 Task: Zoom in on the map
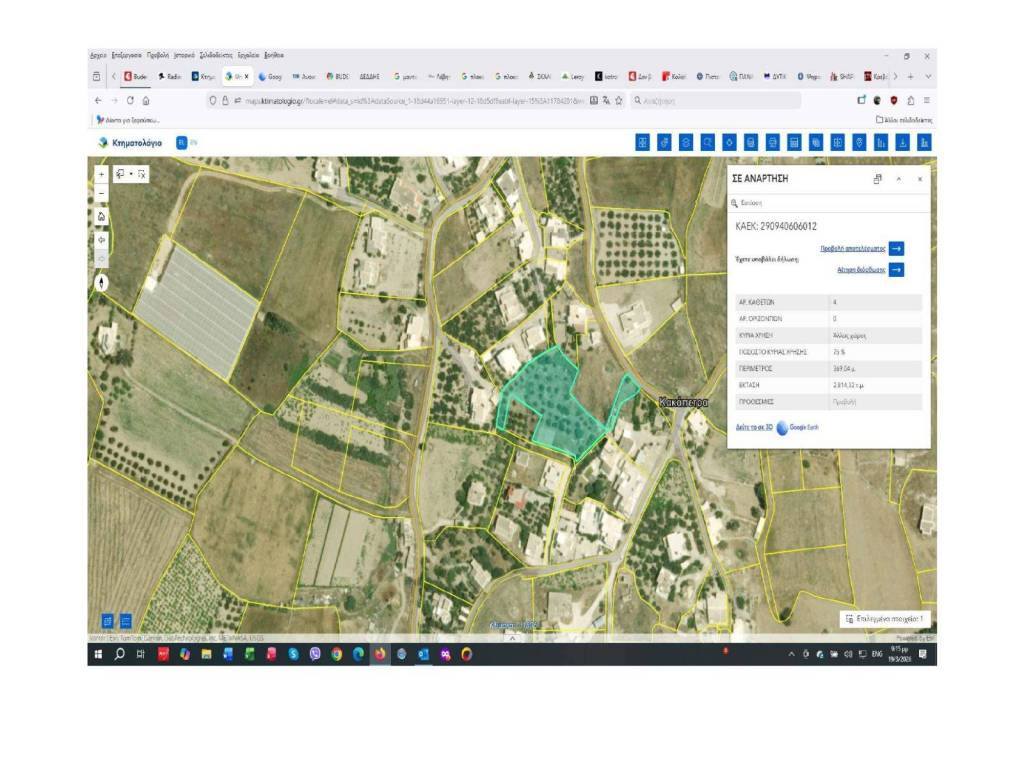point(101,174)
